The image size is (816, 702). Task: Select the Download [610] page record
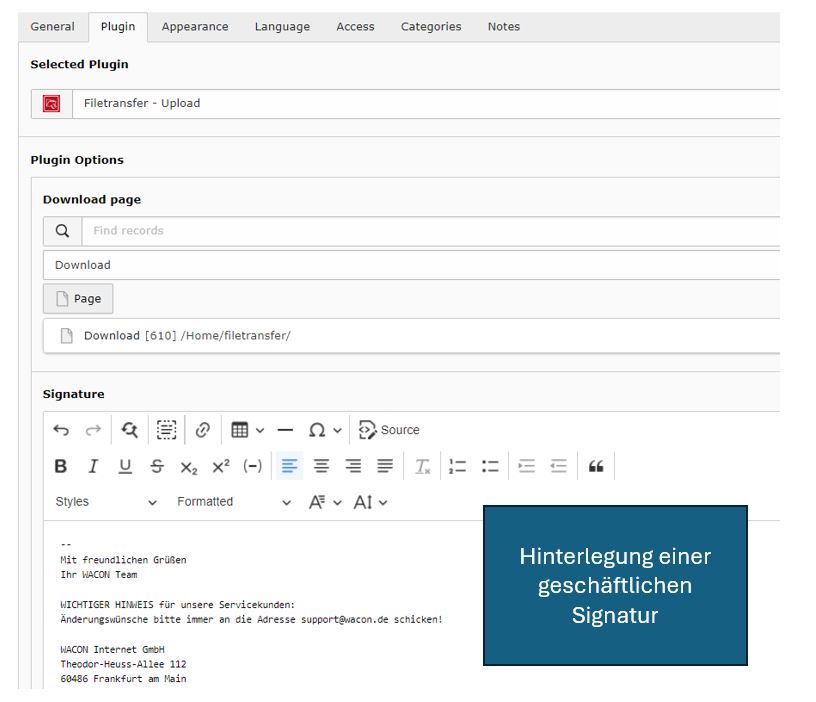pos(187,336)
